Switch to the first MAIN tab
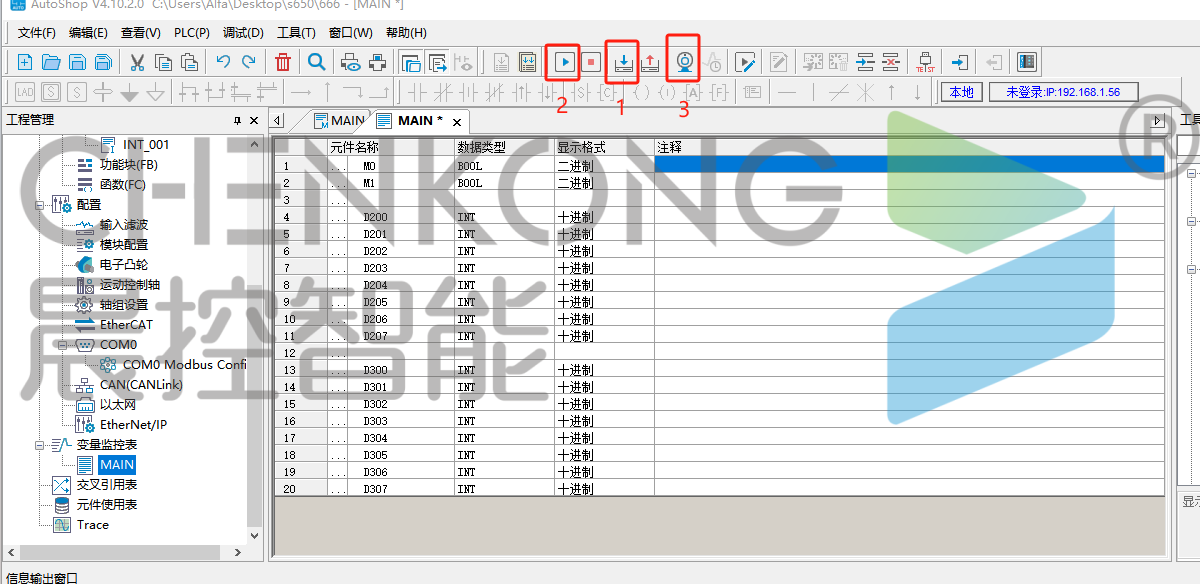The height and width of the screenshot is (584, 1200). click(339, 120)
